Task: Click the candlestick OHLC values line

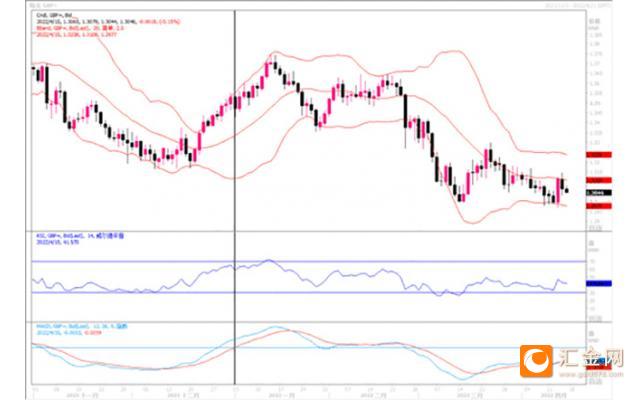Action: tap(108, 22)
